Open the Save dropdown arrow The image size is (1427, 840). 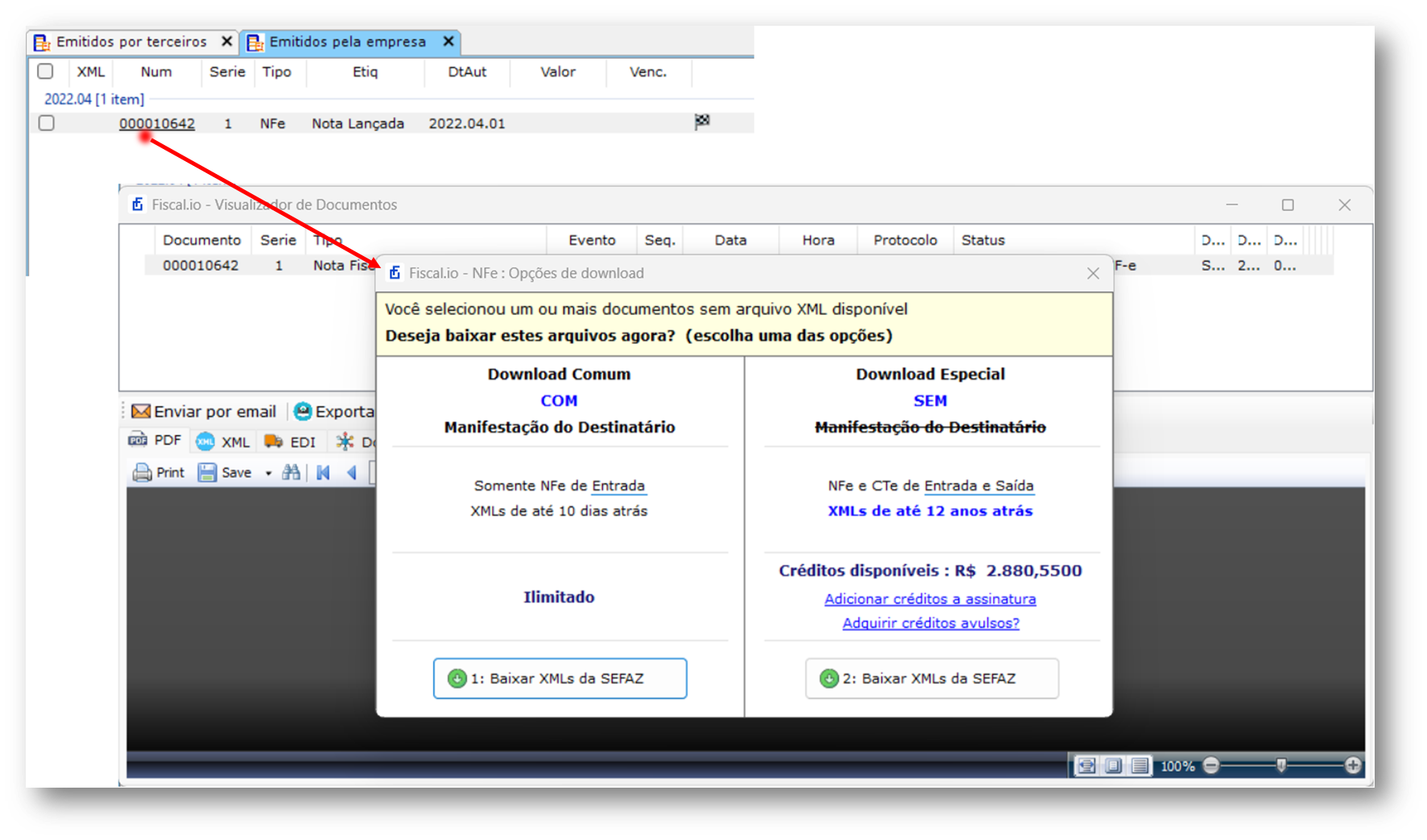tap(268, 474)
